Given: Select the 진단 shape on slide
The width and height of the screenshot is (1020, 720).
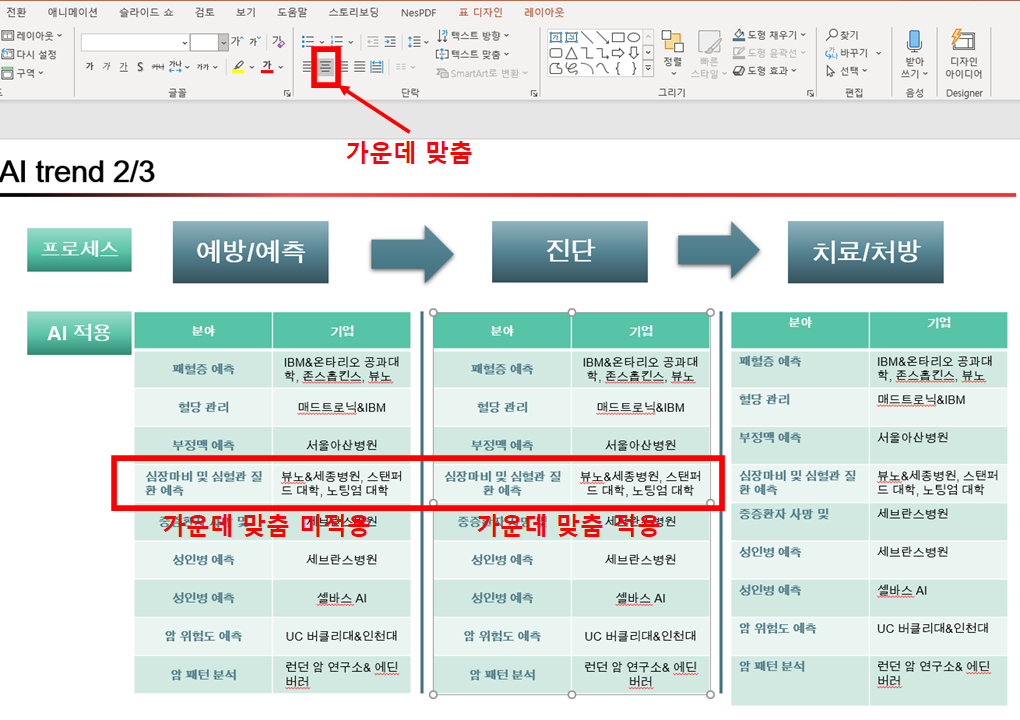Looking at the screenshot, I should (x=570, y=251).
